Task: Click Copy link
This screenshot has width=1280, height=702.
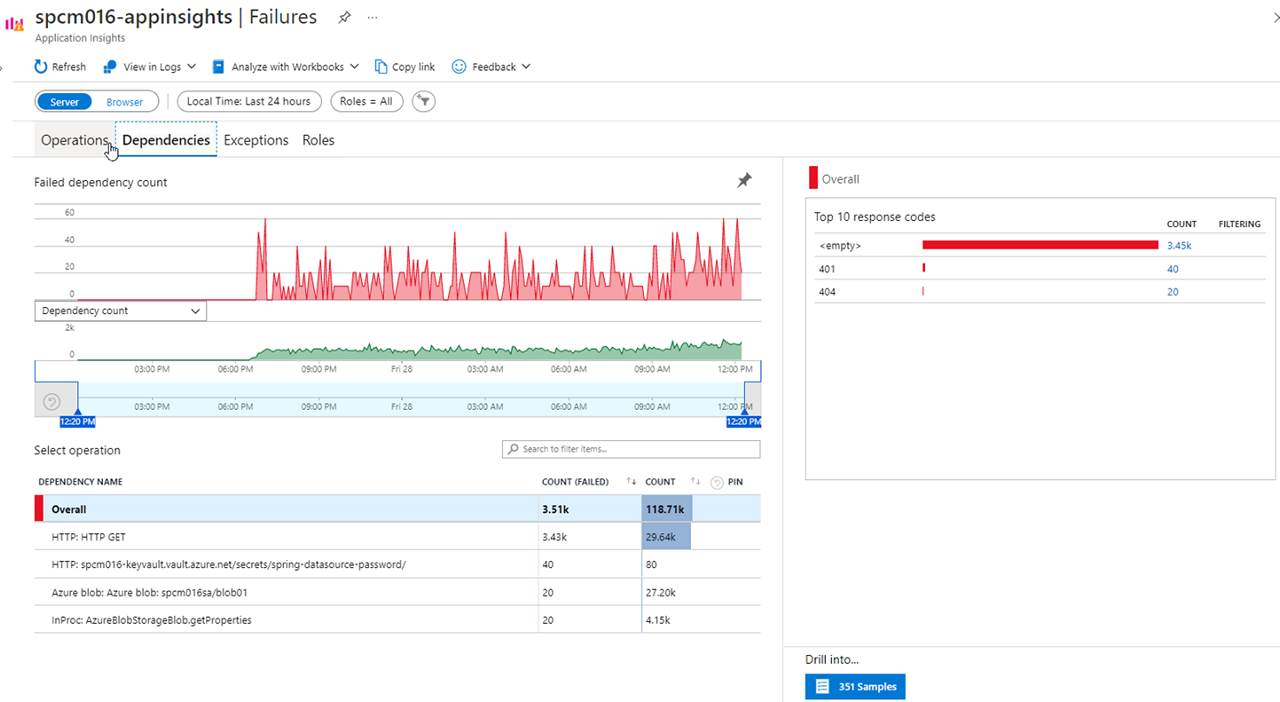Action: pos(405,67)
